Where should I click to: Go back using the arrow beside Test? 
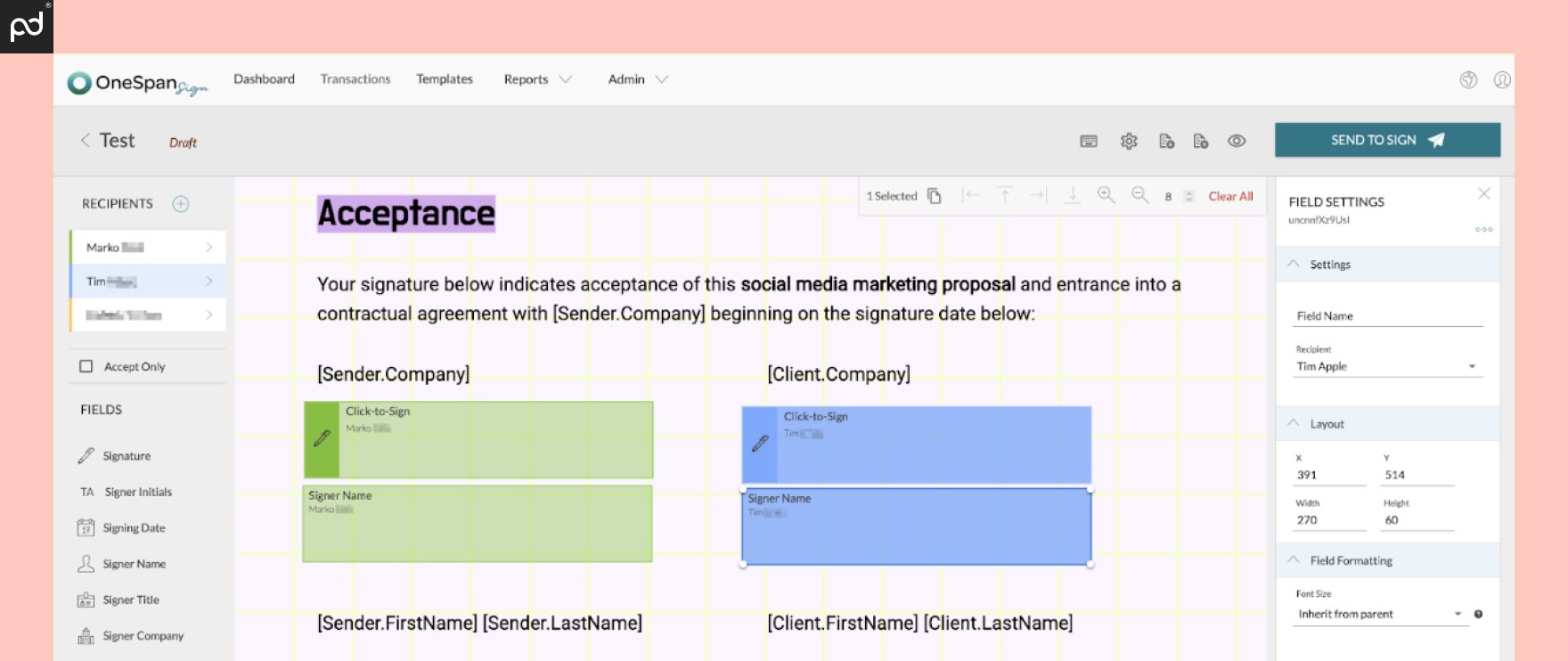tap(86, 140)
